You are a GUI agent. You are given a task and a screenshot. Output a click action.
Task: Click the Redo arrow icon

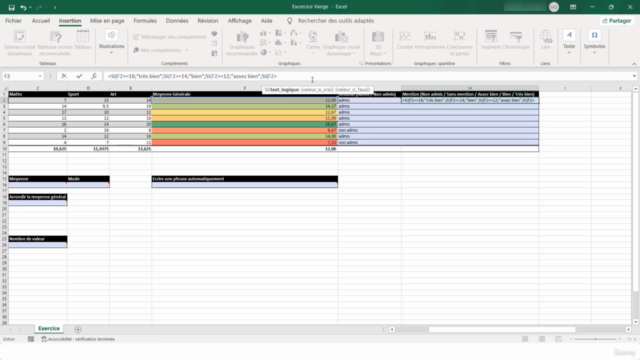[x=39, y=7]
